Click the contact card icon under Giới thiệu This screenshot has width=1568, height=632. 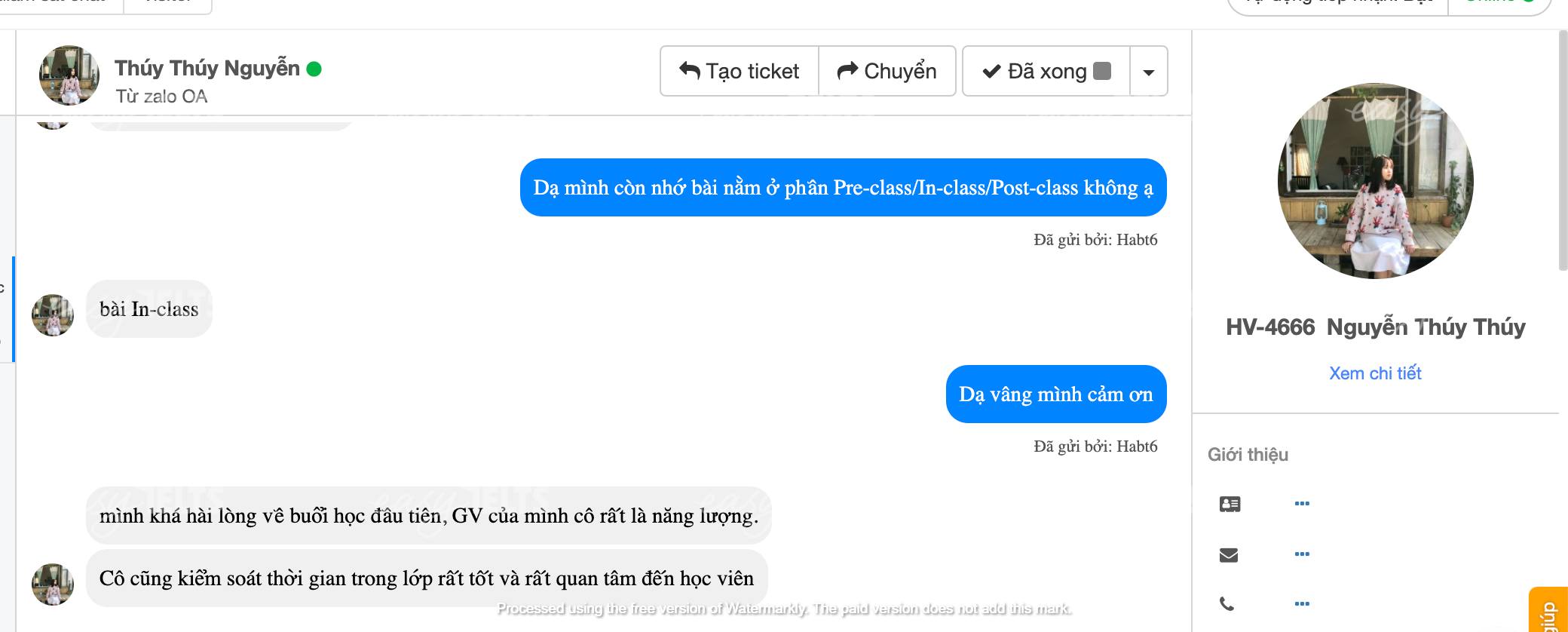click(x=1230, y=504)
